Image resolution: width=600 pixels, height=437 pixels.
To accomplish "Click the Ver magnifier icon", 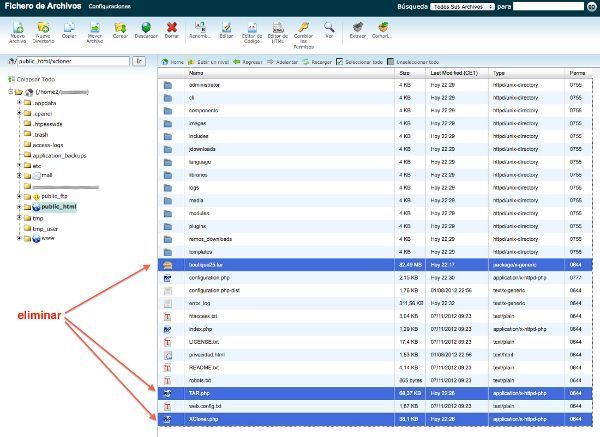I will tap(329, 28).
